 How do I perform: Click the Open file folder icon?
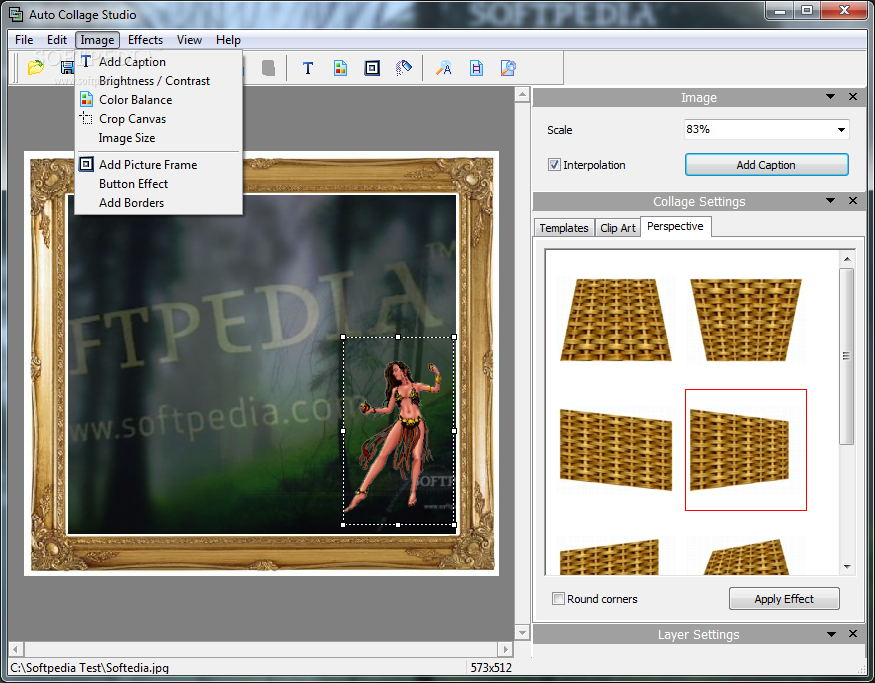[36, 68]
